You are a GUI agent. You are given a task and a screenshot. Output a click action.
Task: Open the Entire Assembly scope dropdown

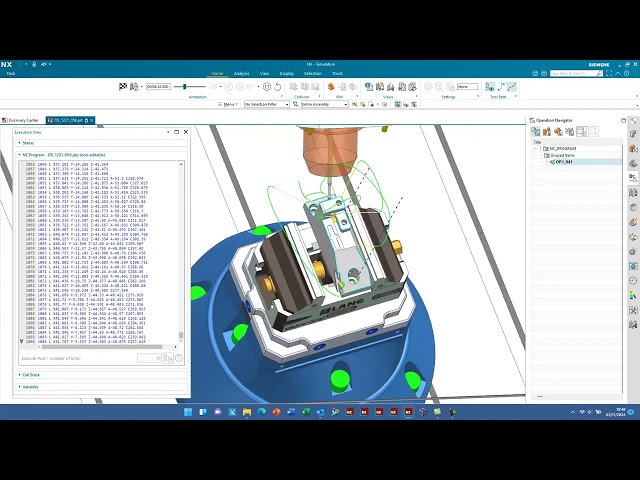(324, 104)
